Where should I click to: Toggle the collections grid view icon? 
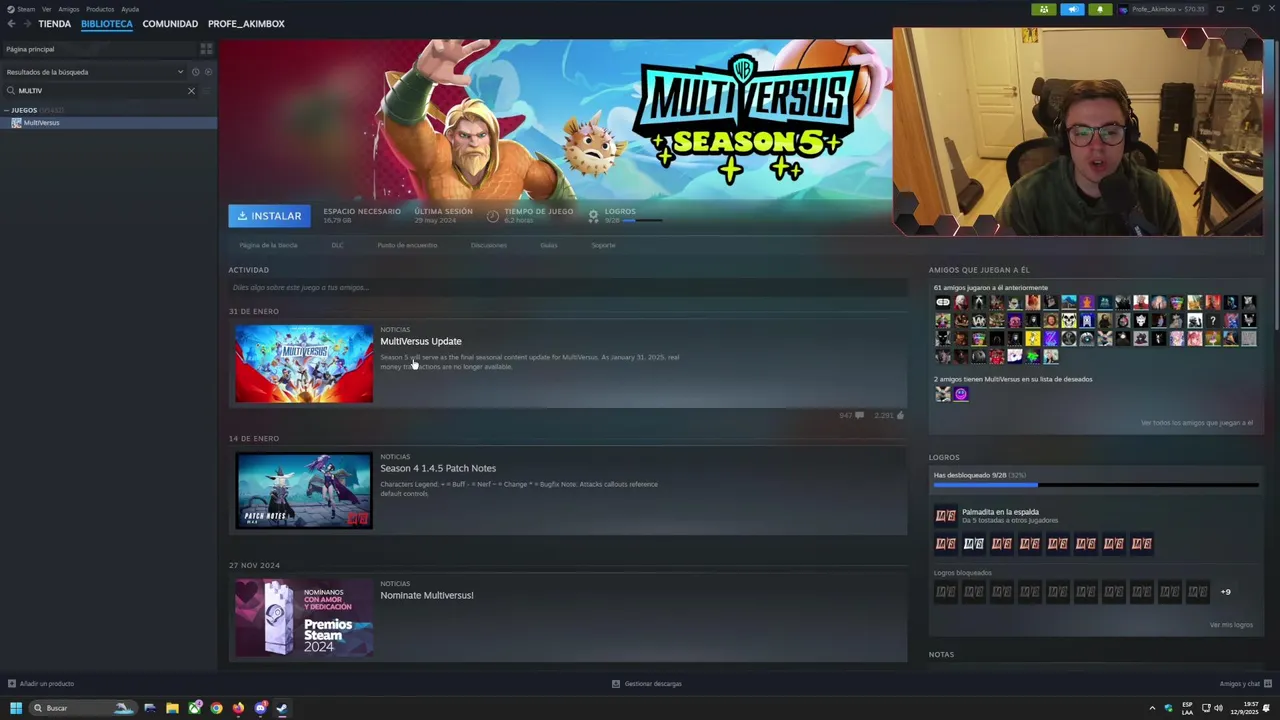click(x=206, y=49)
